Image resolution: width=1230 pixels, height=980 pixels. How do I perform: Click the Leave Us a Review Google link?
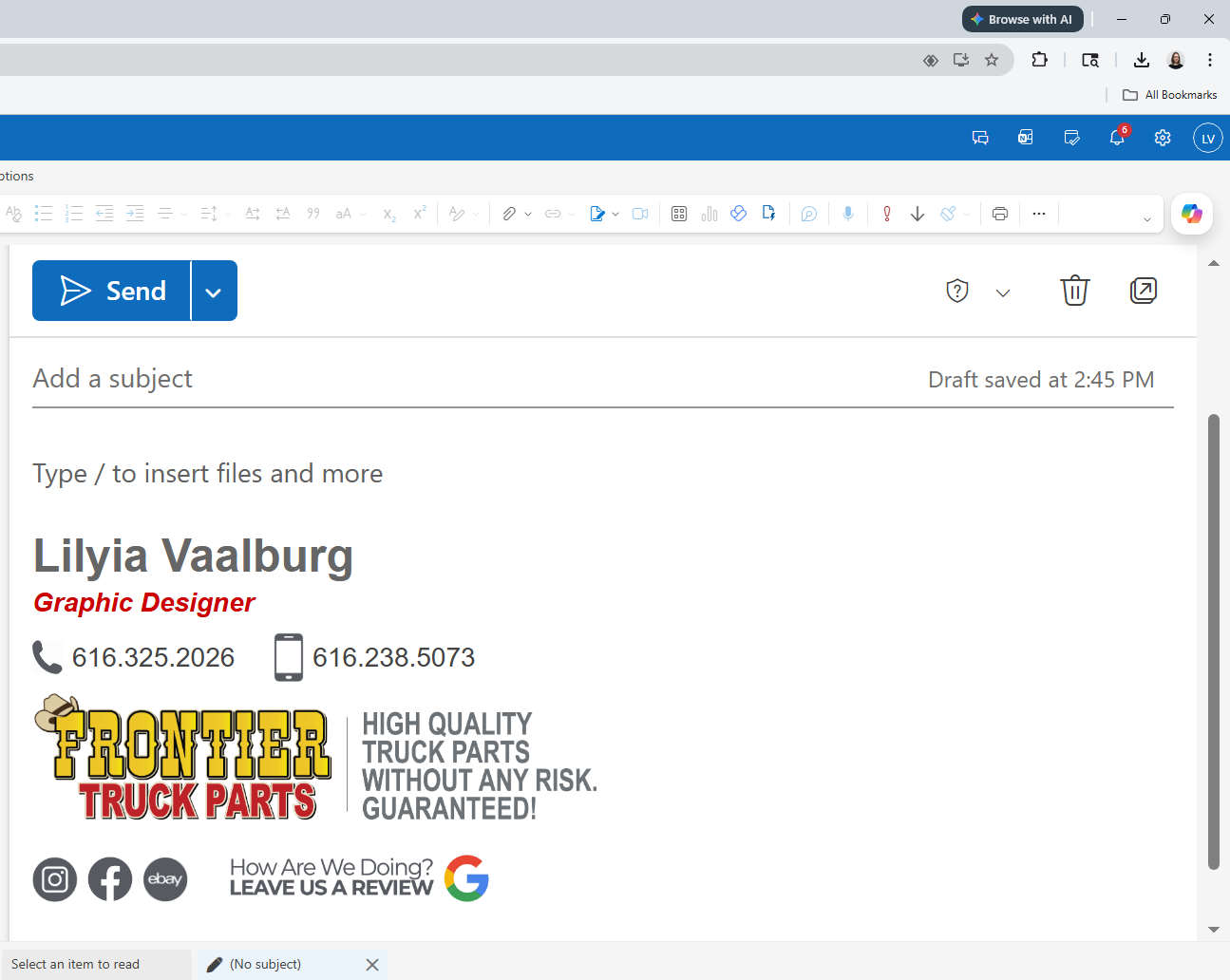coord(359,878)
